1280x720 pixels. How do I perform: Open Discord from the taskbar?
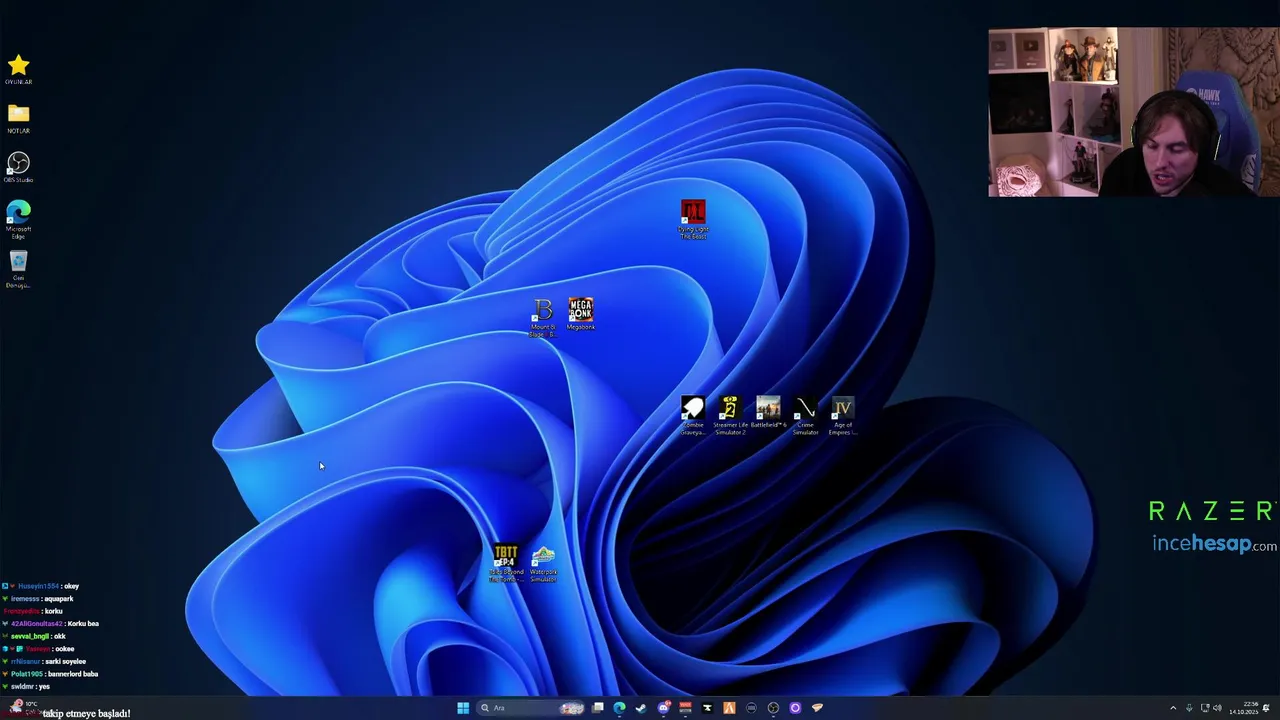point(663,708)
